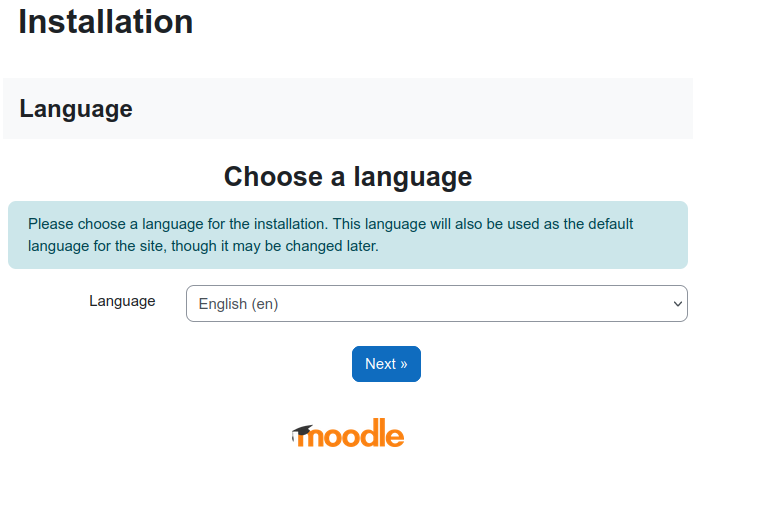Image resolution: width=758 pixels, height=512 pixels.
Task: Click the 'Installation' page heading
Action: click(x=106, y=22)
